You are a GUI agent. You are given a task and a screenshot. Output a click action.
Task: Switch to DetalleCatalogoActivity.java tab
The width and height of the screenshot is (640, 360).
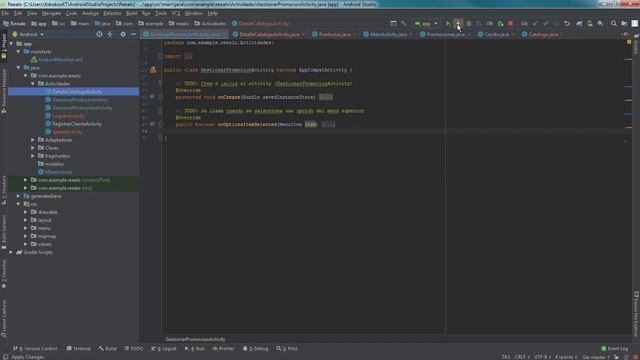point(269,34)
